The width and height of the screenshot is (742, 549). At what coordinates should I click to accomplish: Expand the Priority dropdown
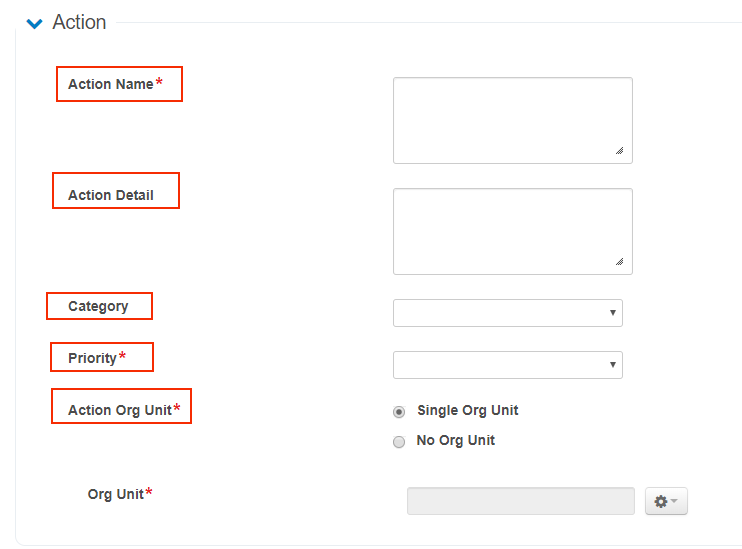click(507, 365)
